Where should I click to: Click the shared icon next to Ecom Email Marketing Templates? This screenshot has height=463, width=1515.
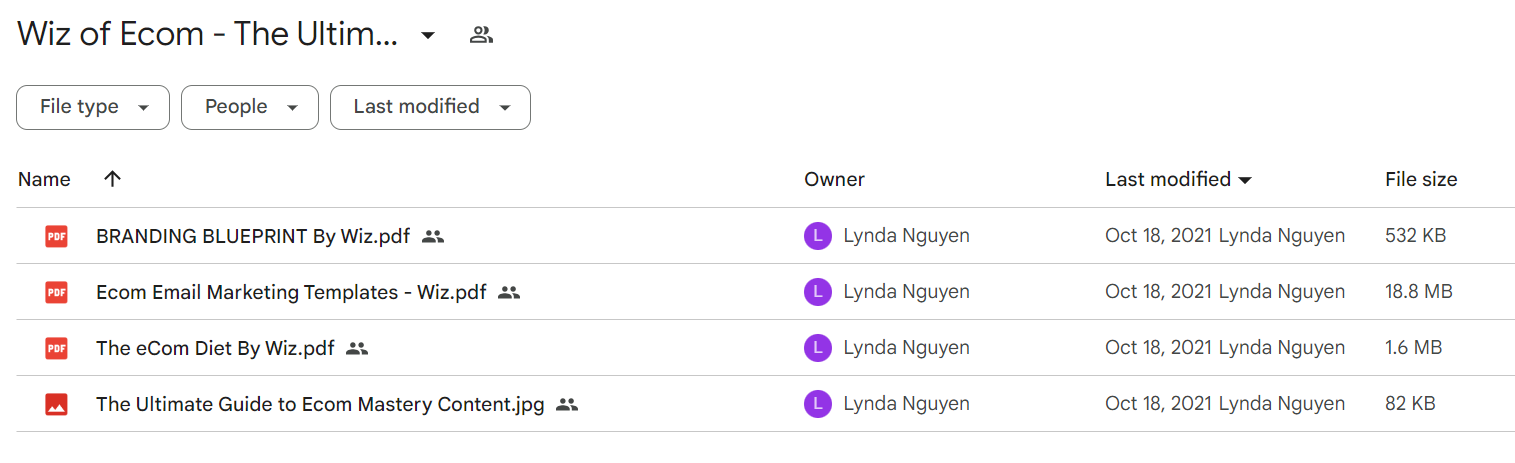click(509, 293)
